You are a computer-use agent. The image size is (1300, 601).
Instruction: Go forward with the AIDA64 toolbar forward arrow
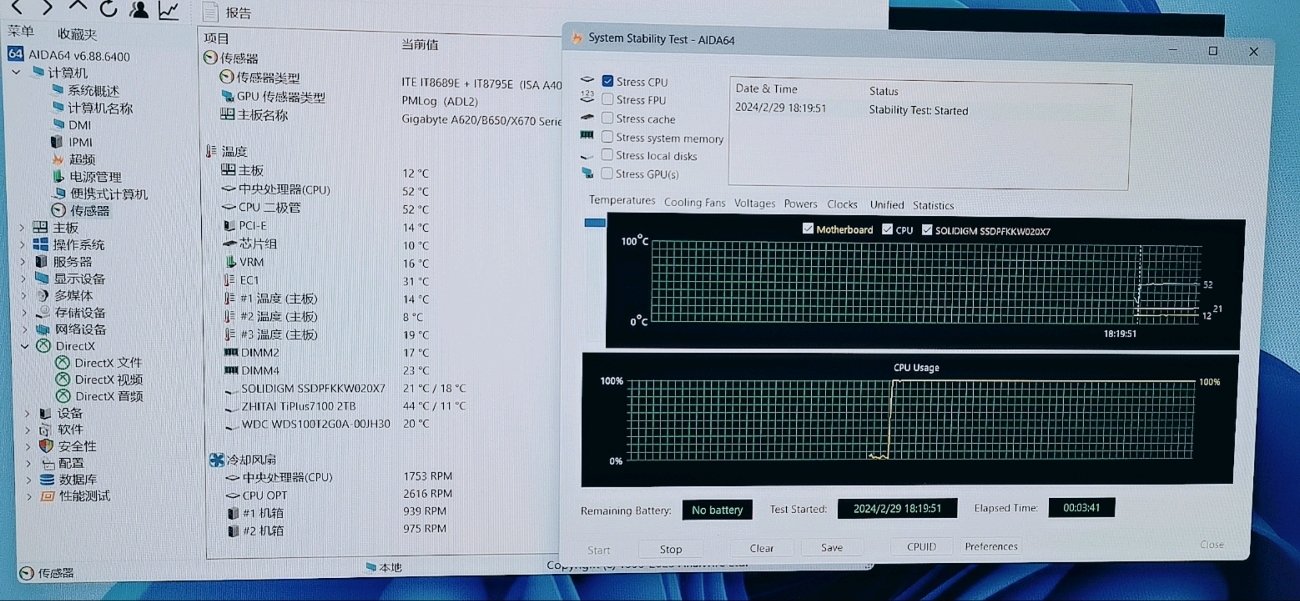coord(47,8)
